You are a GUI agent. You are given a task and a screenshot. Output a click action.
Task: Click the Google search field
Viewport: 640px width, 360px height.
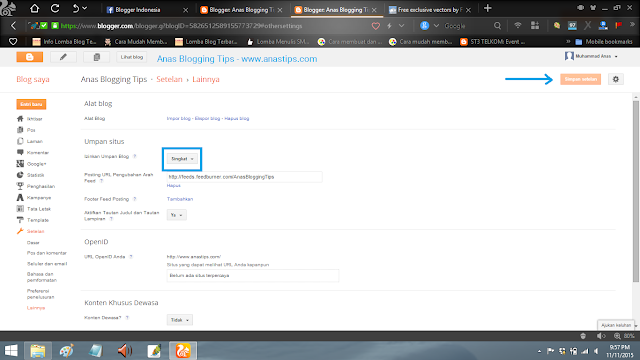(466, 26)
